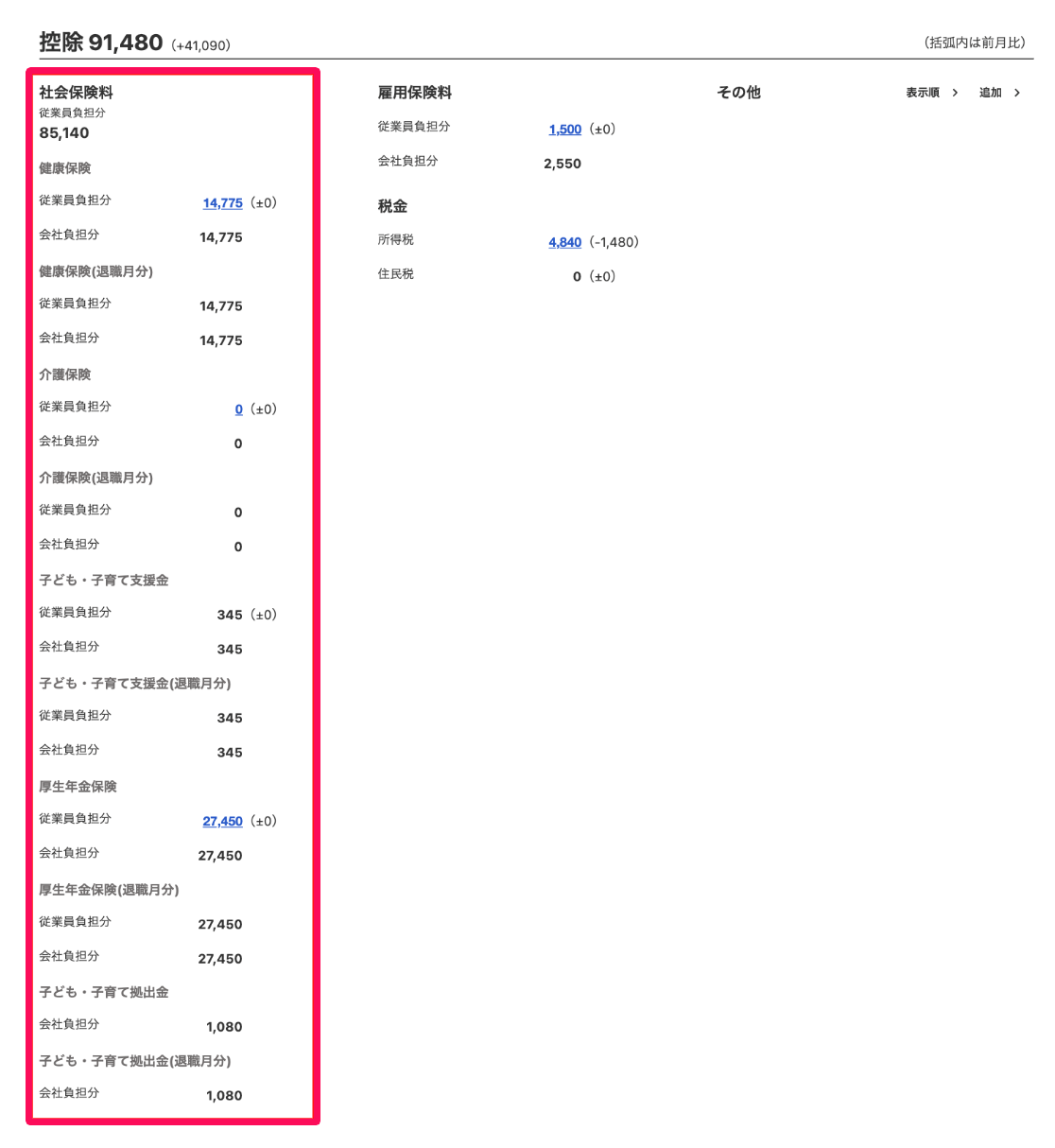Select the (+41,090) deduction difference

coord(201,45)
